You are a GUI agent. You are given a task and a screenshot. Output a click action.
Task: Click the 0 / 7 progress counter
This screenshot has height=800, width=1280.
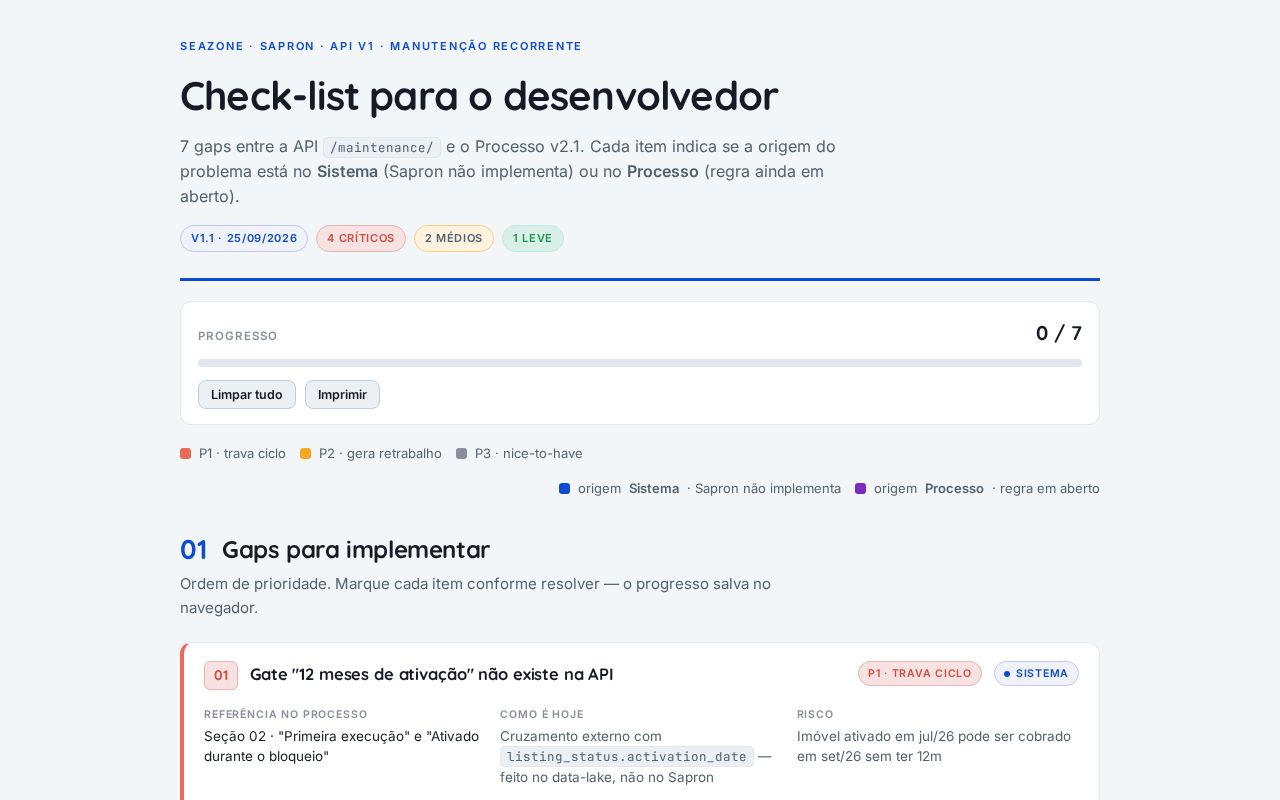[x=1059, y=333]
